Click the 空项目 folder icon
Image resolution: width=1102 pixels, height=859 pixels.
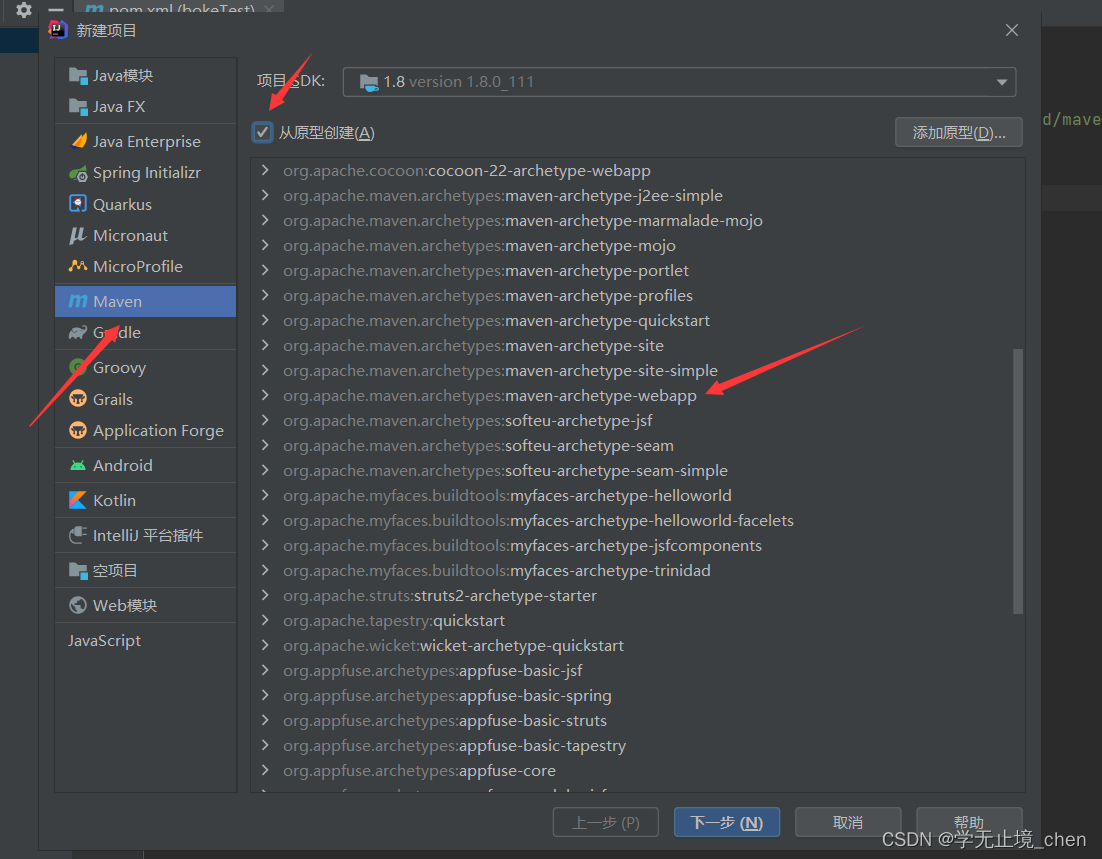tap(78, 570)
